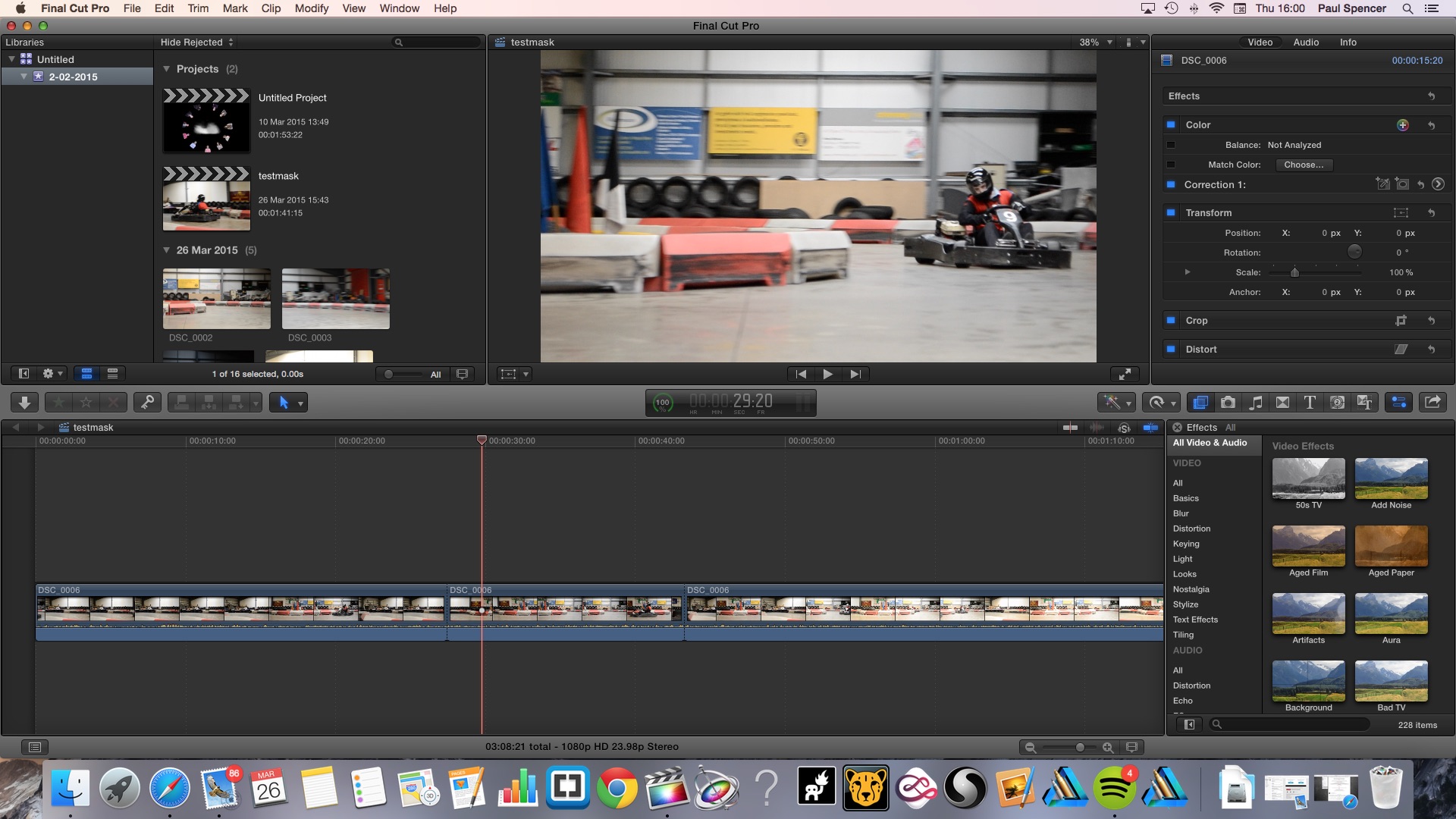Toggle the Transform effect checkbox
The height and width of the screenshot is (819, 1456).
point(1171,213)
